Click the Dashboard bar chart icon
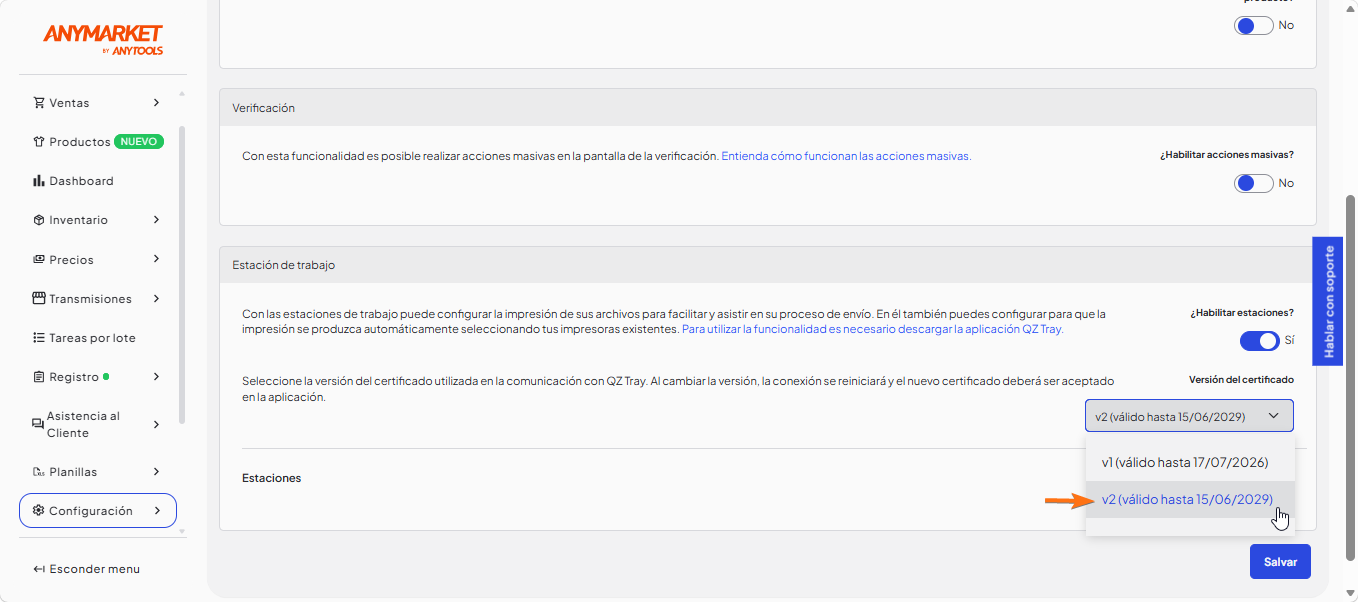Screen dimensions: 1358x602 [39, 181]
